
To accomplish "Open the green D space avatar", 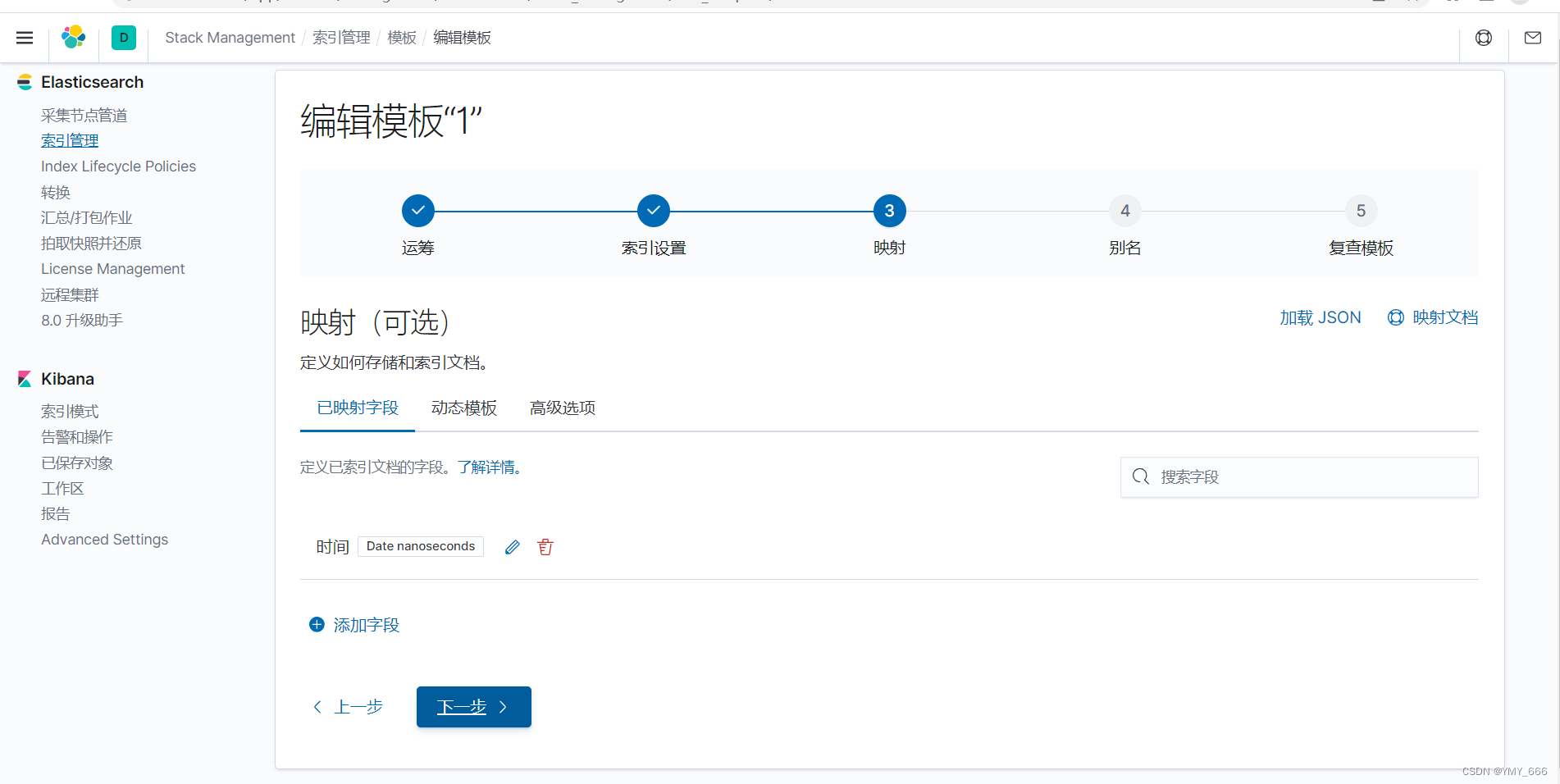I will (124, 38).
